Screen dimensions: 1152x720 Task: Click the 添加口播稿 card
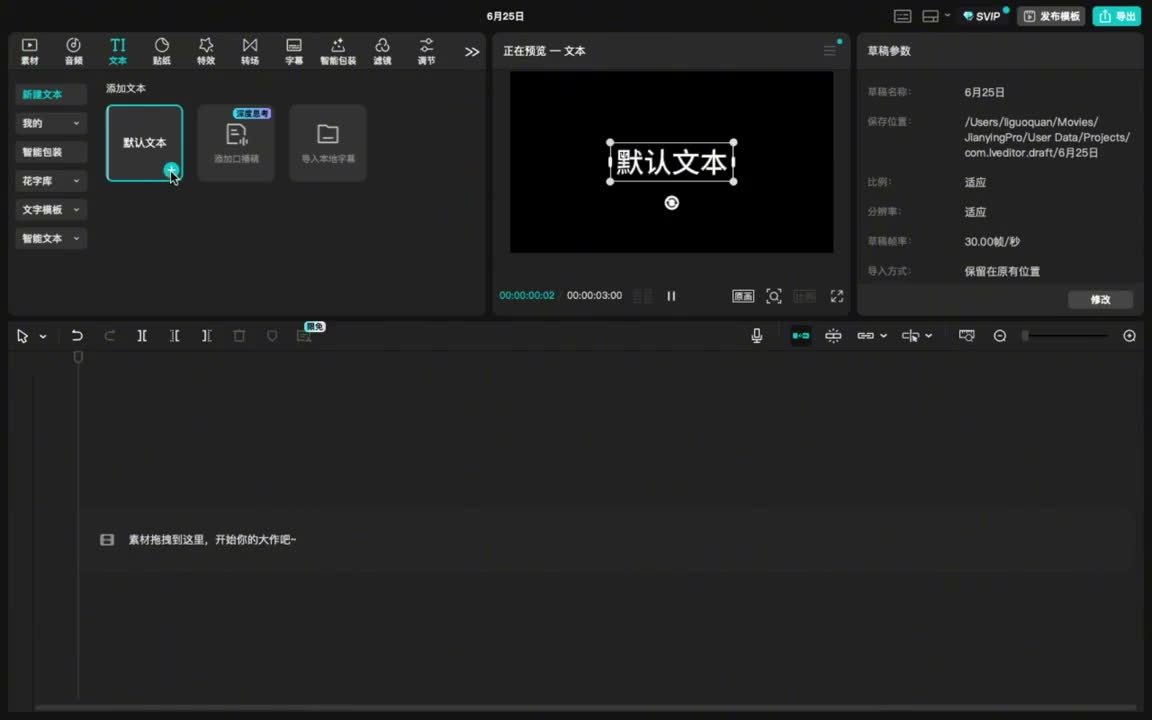click(x=236, y=143)
